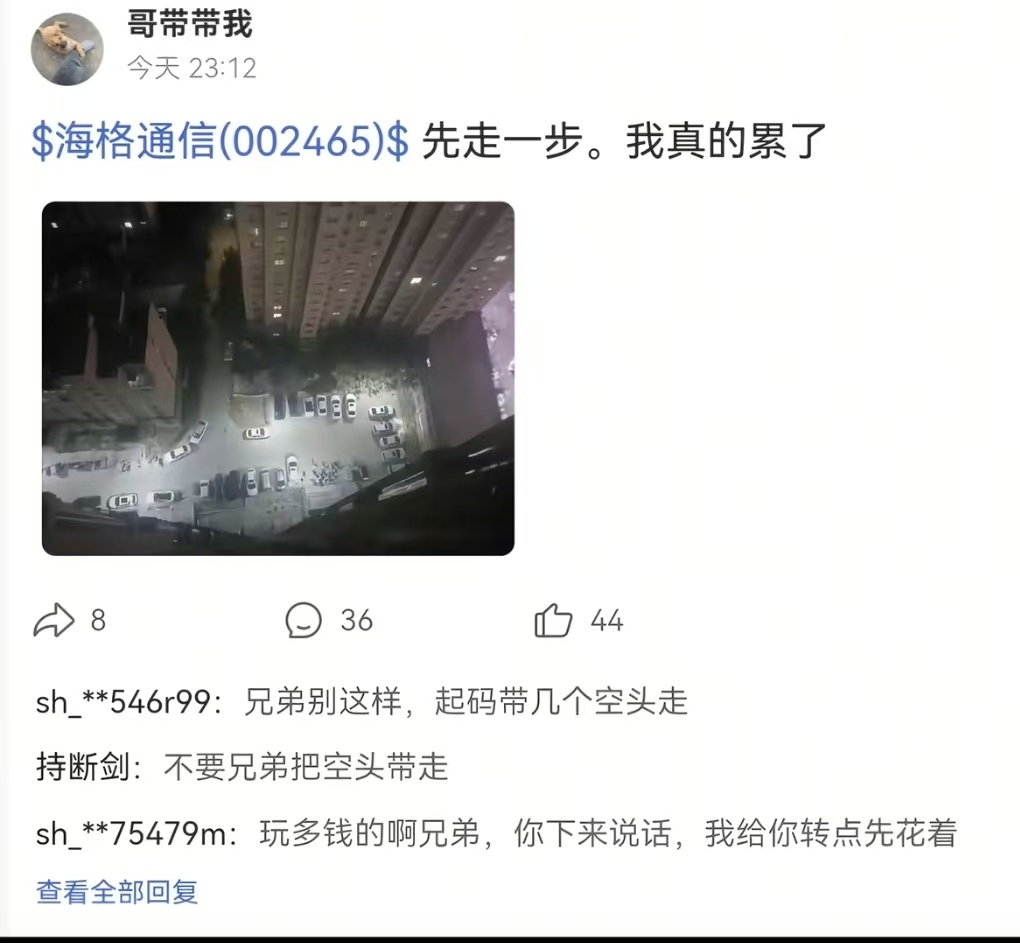Open comment 兄弟别这样，起码带几个空头走
The width and height of the screenshot is (1020, 943).
coord(466,702)
